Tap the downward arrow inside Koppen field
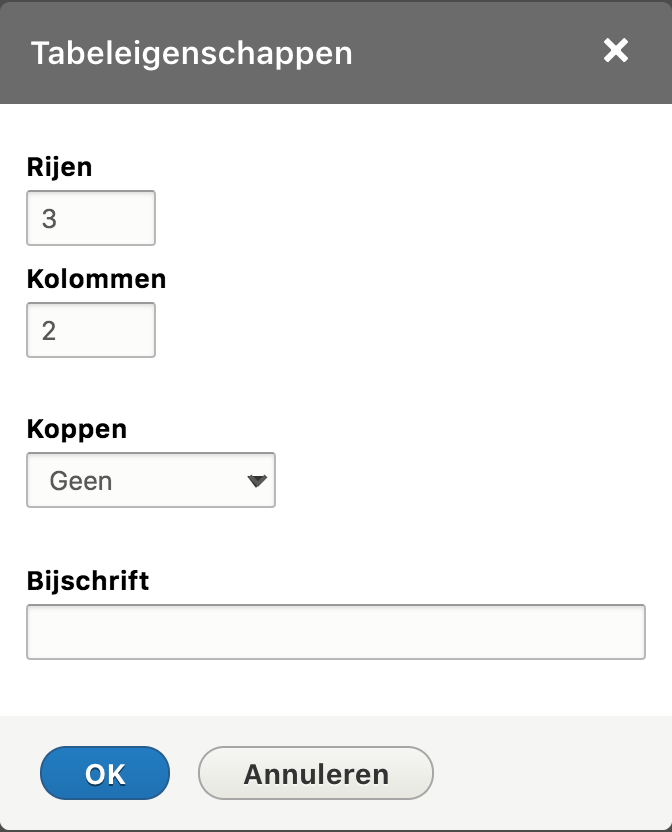 click(x=258, y=480)
